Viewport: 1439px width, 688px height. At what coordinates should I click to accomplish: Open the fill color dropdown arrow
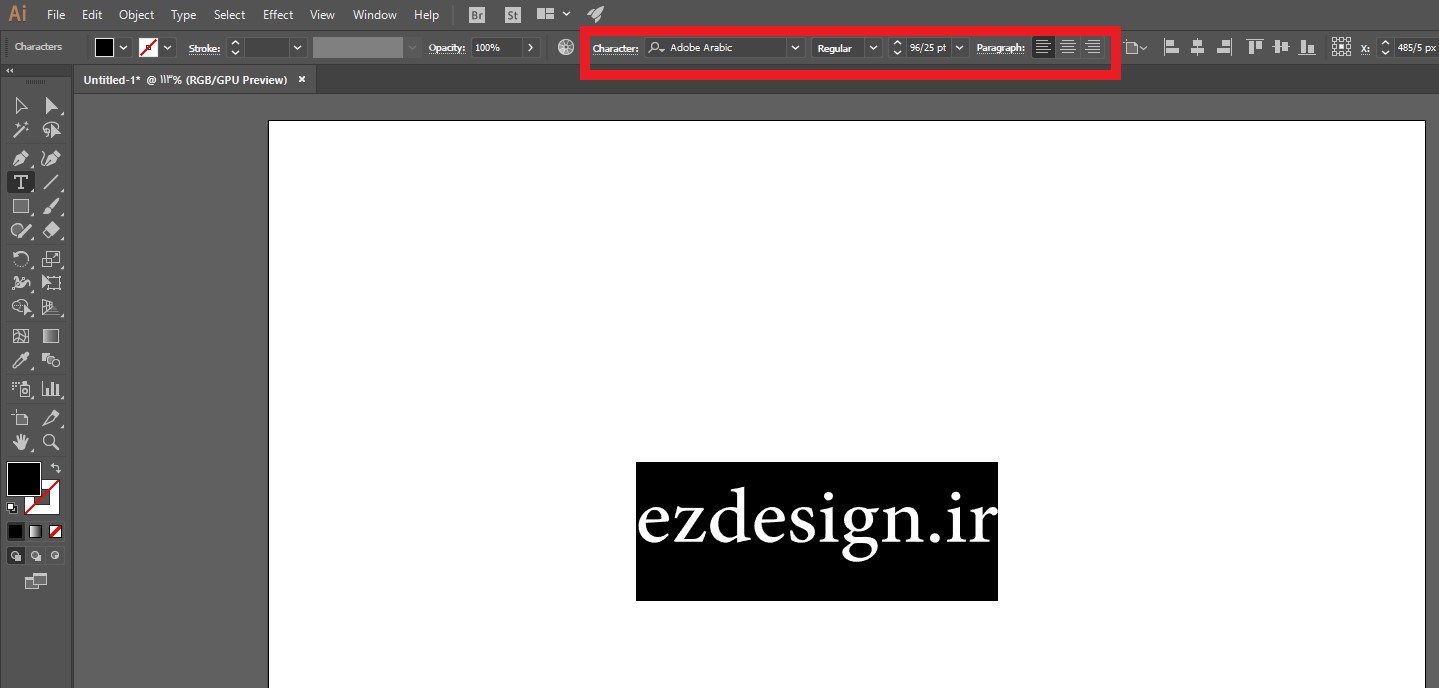tap(124, 47)
